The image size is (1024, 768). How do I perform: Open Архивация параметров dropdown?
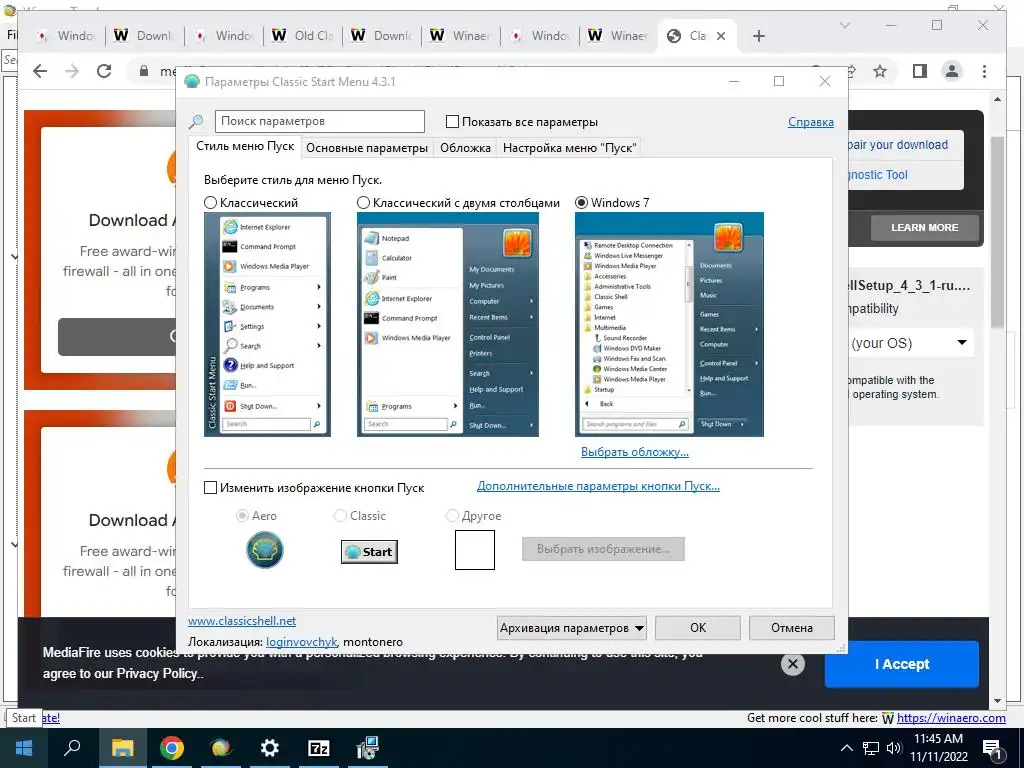[571, 628]
